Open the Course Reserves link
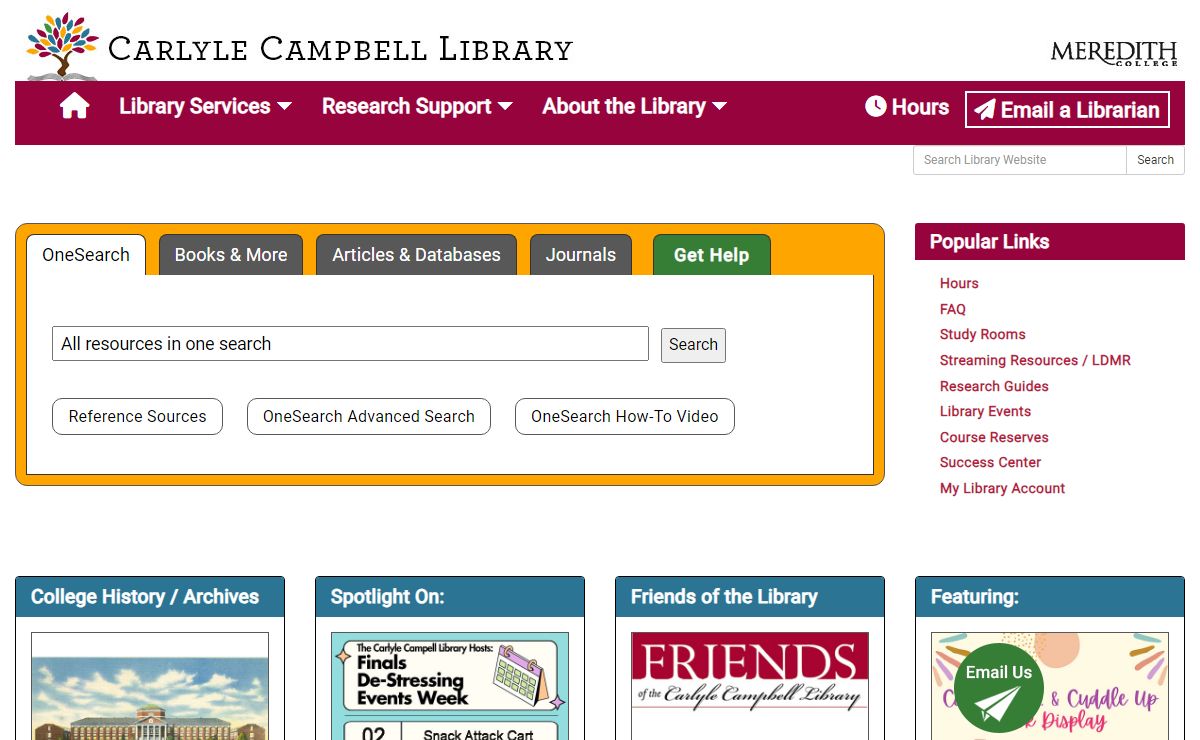Image resolution: width=1200 pixels, height=740 pixels. [x=994, y=437]
